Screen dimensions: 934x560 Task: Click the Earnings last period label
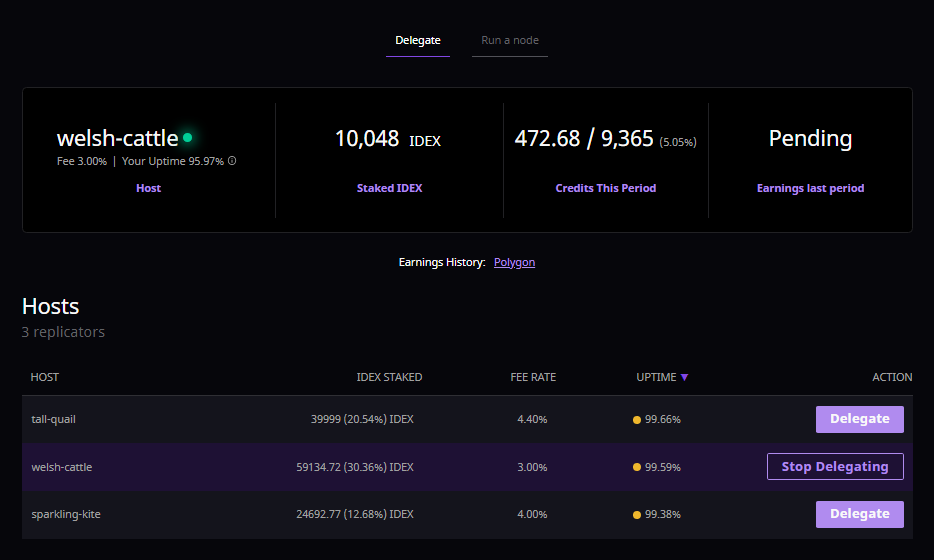click(x=810, y=188)
